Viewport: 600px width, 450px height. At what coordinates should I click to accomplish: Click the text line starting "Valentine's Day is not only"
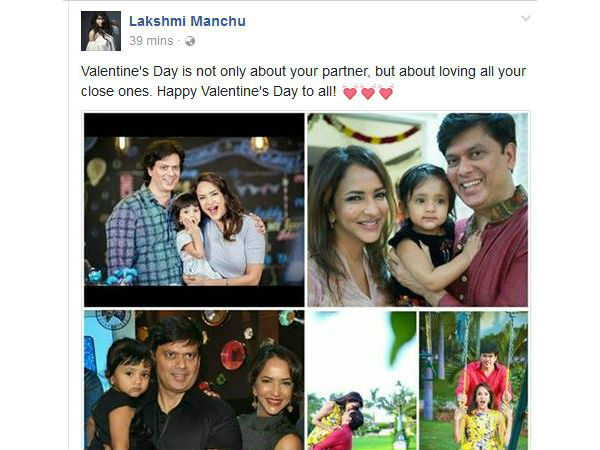click(x=303, y=72)
